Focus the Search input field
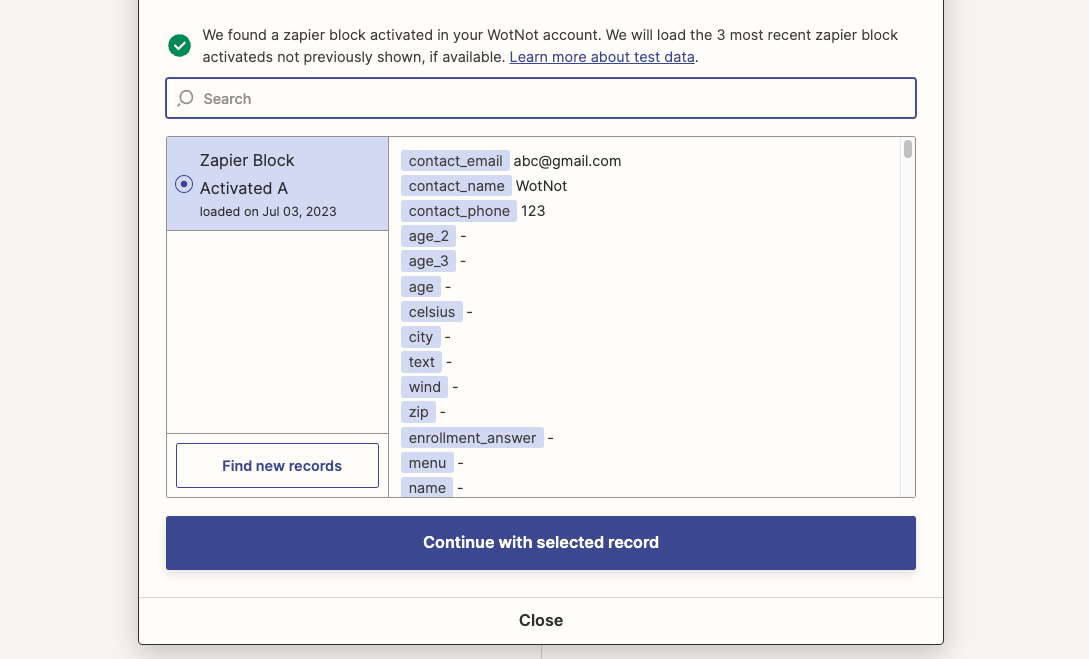The height and width of the screenshot is (659, 1089). [x=541, y=98]
